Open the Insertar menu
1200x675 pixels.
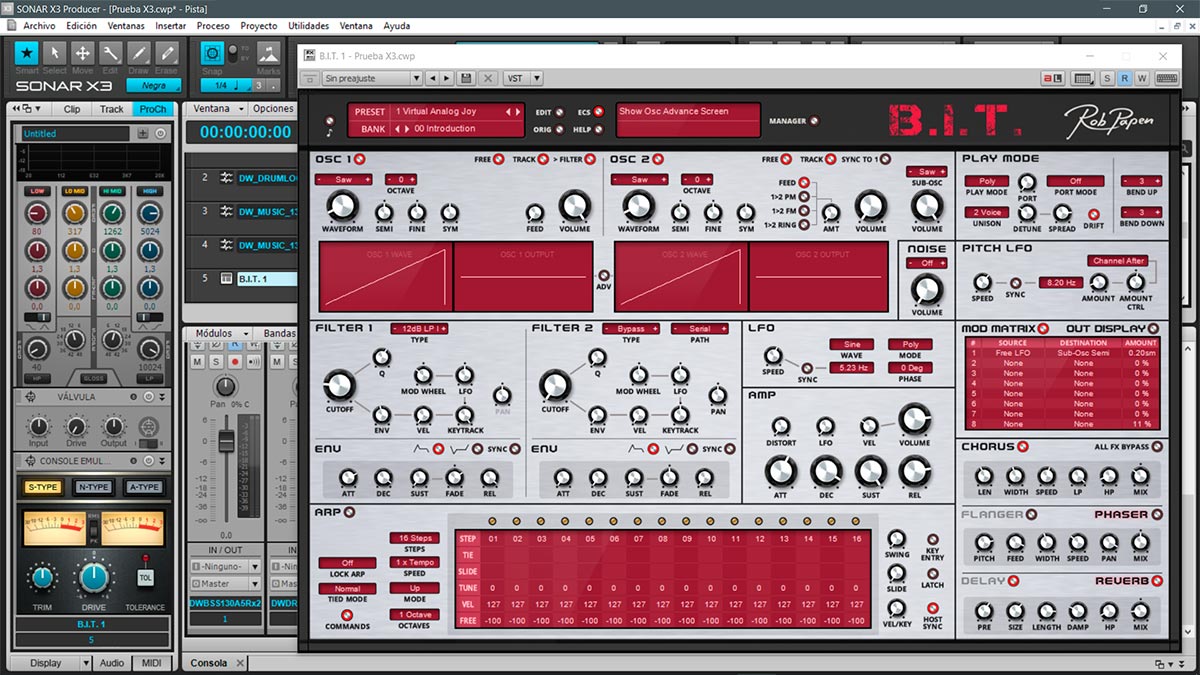click(x=171, y=25)
